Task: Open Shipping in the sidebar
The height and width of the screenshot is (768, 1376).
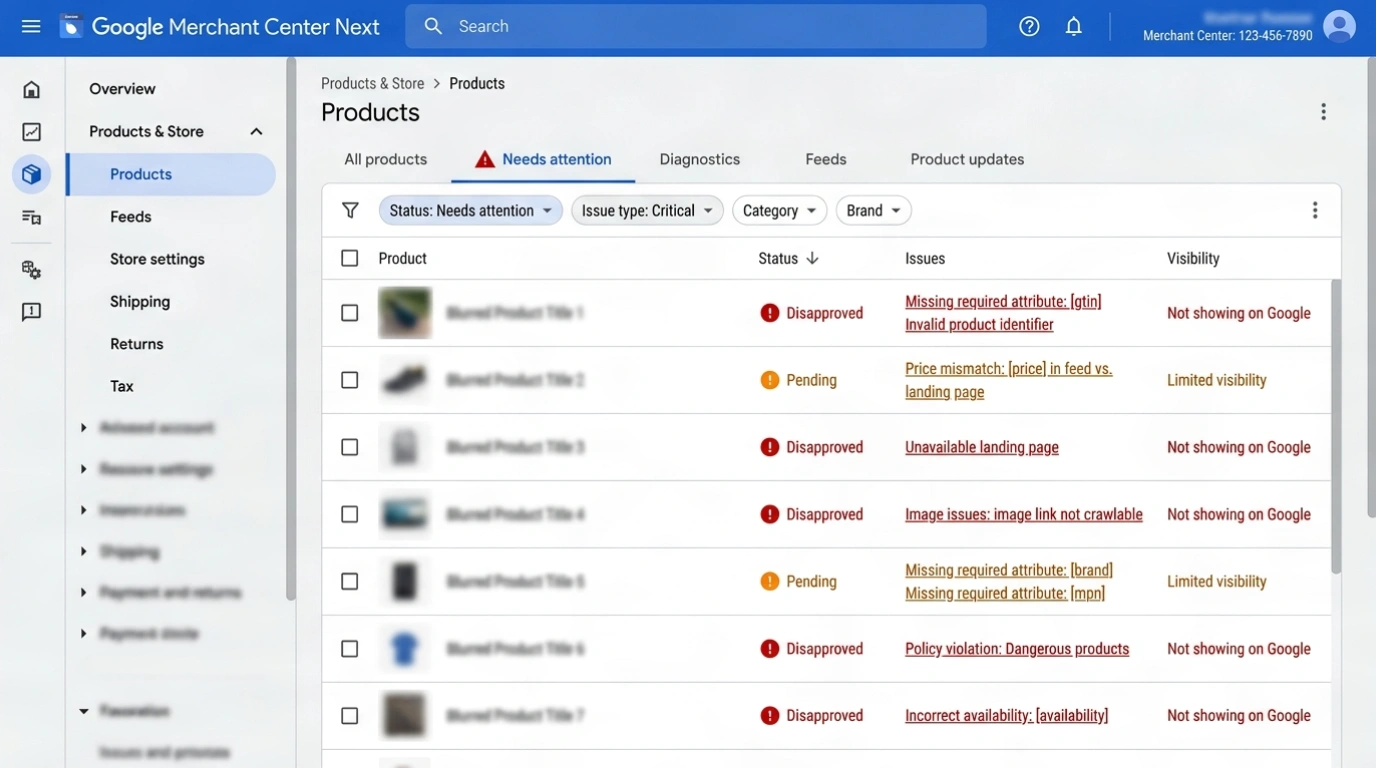Action: pos(140,301)
